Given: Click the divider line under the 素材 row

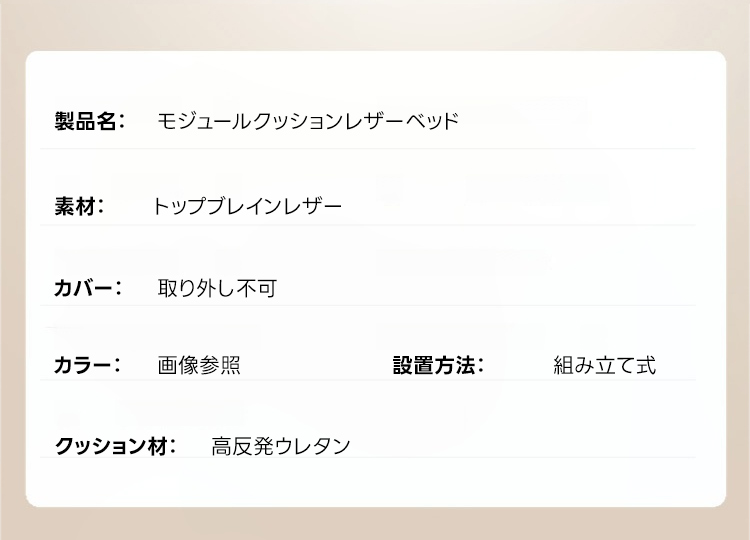Looking at the screenshot, I should (x=368, y=225).
